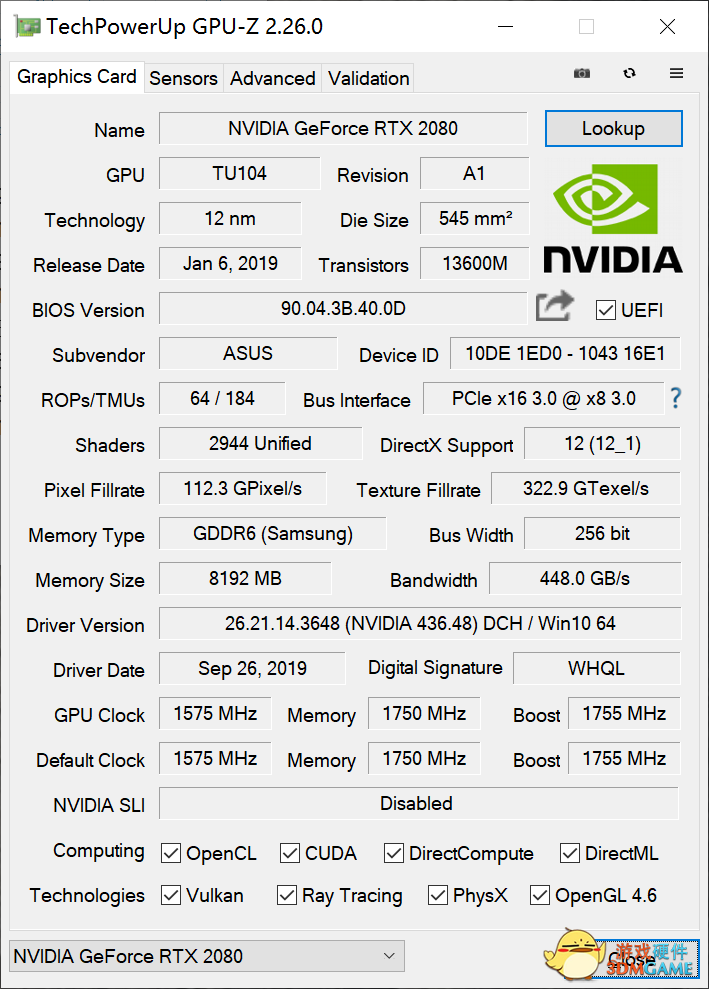Toggle the Ray Tracing checkbox
The image size is (709, 989).
click(x=287, y=895)
